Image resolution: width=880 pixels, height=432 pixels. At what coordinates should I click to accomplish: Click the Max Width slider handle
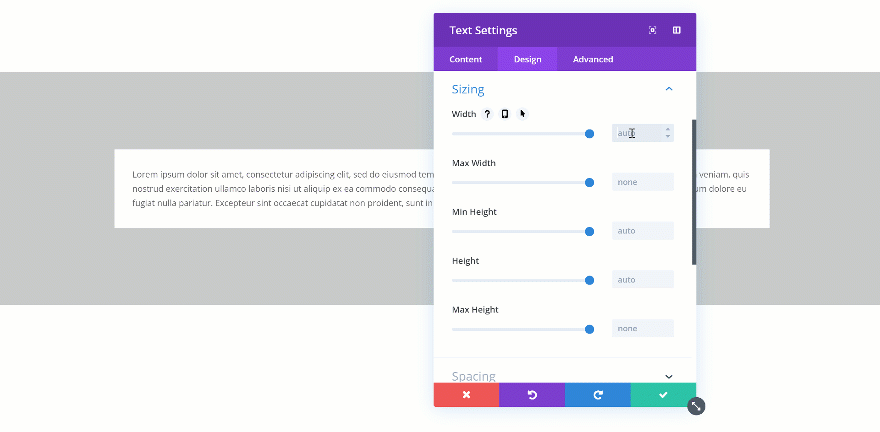pos(590,182)
